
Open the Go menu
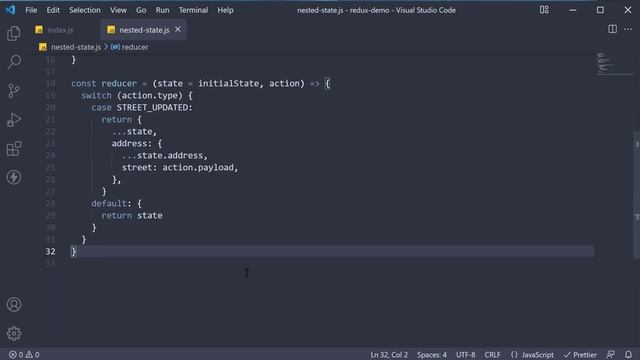click(x=141, y=10)
